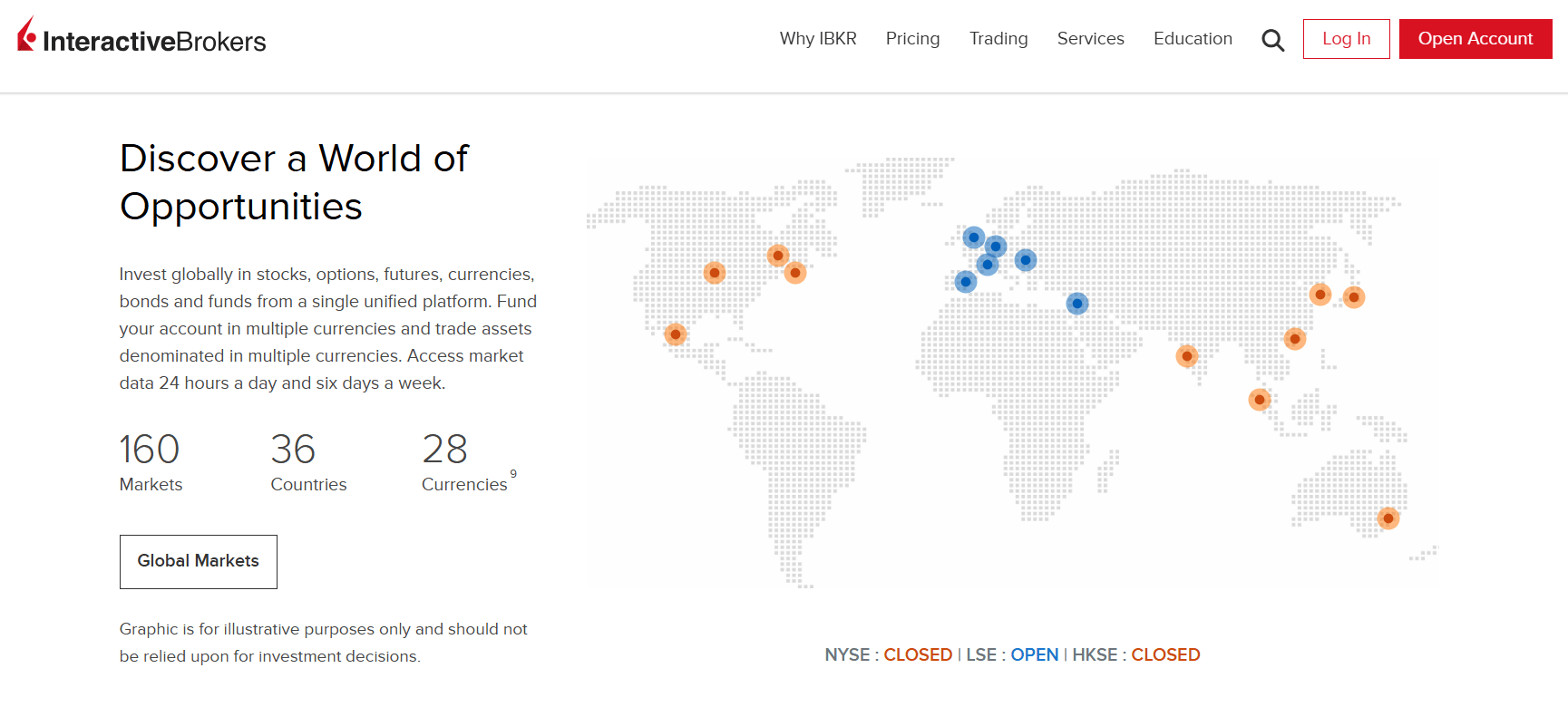Click the easternmost orange dot over Japan
Image resolution: width=1568 pixels, height=707 pixels.
tap(1354, 297)
